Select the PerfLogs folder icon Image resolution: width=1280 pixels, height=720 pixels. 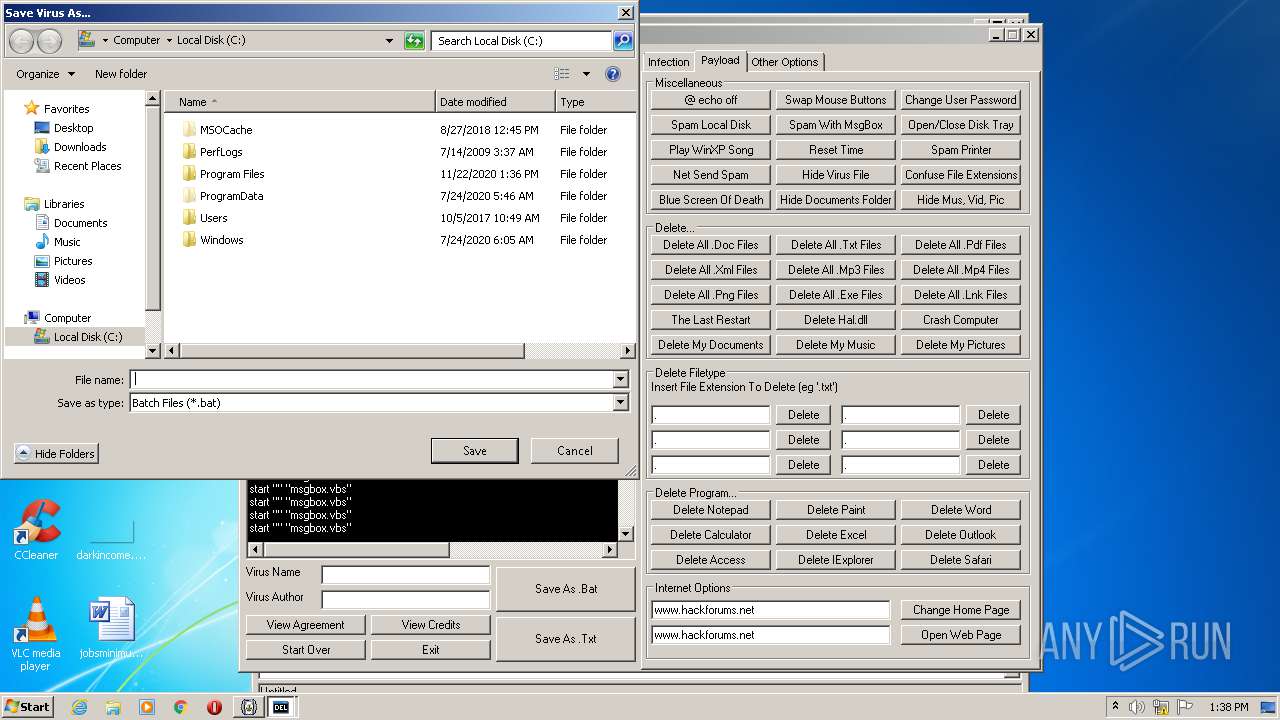189,152
